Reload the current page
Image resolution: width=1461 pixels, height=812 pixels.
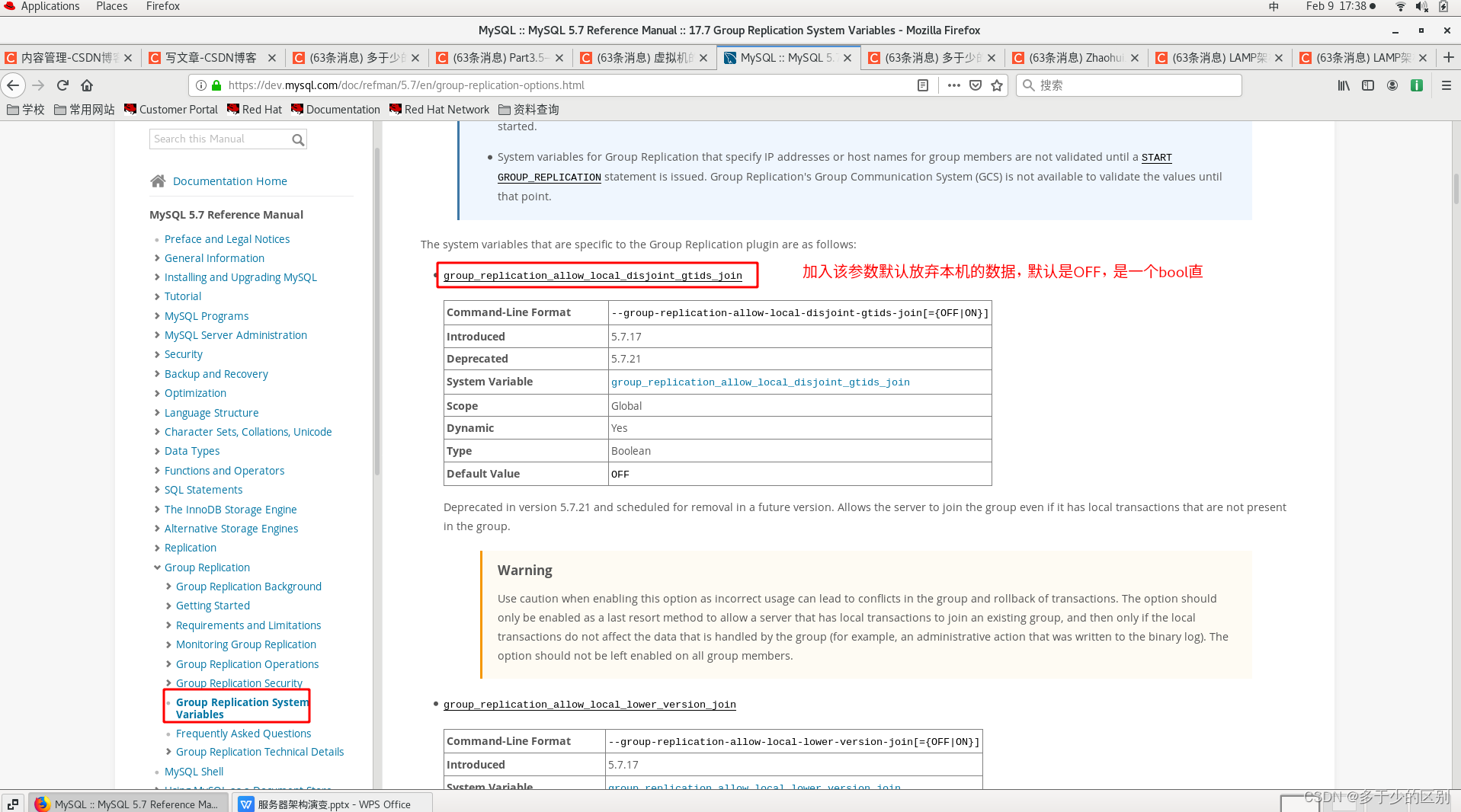click(x=63, y=85)
